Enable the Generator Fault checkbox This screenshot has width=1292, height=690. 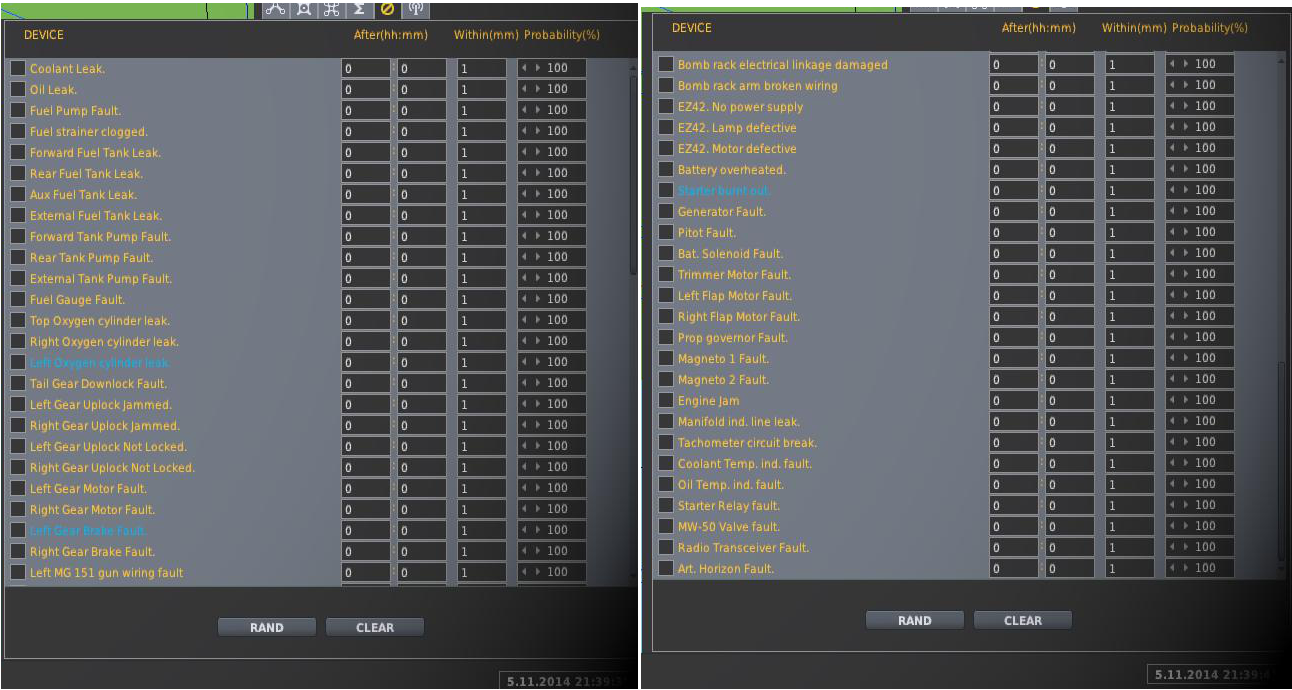[x=666, y=211]
